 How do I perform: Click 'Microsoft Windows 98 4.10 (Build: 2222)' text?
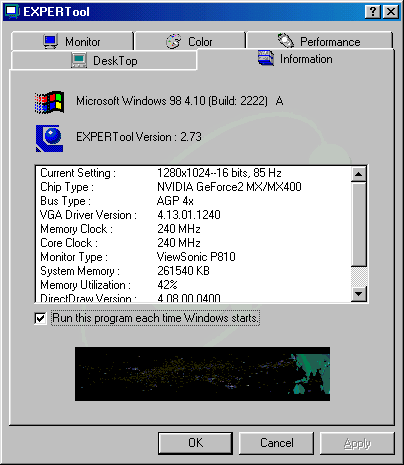(172, 101)
